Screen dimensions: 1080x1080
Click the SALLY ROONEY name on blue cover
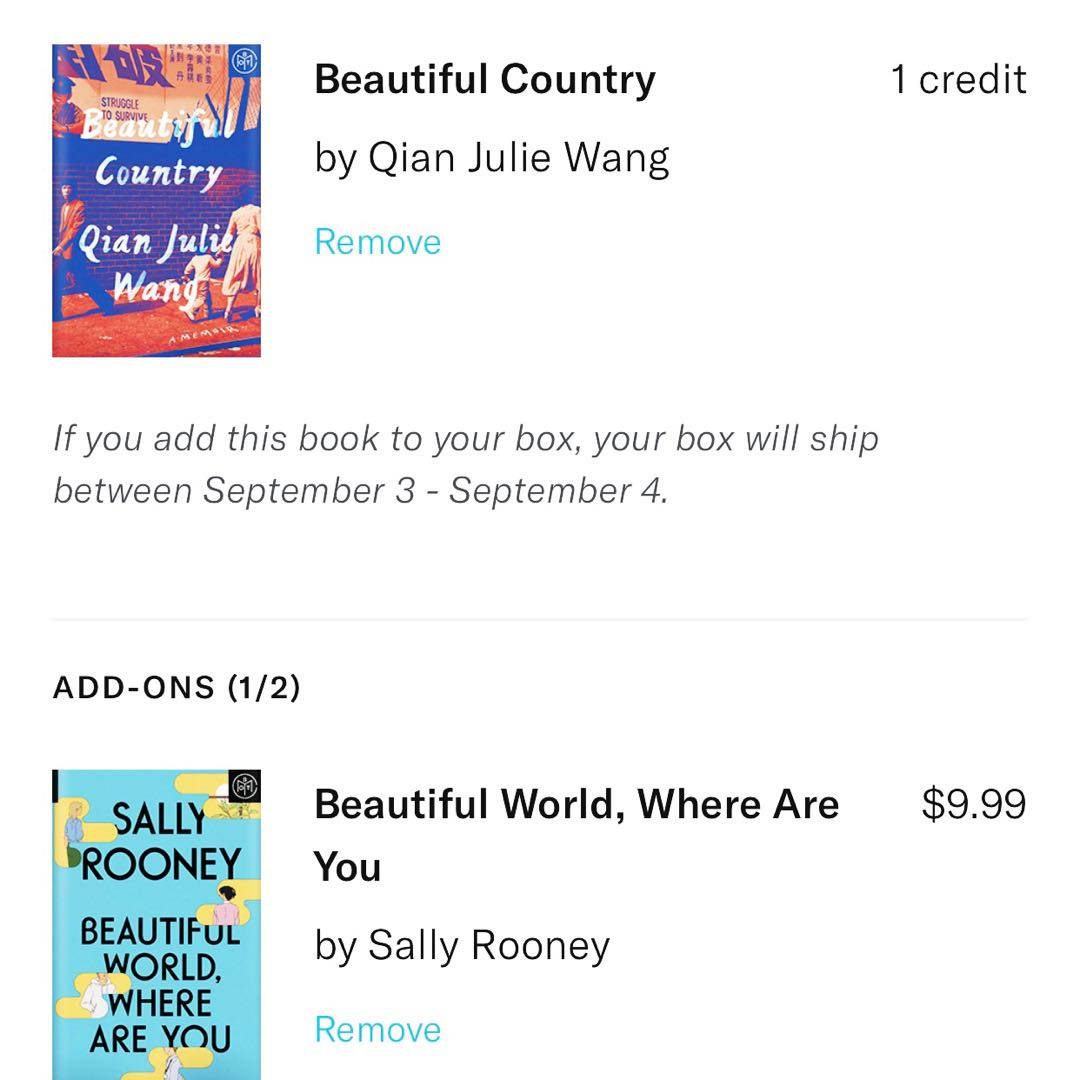(x=160, y=842)
